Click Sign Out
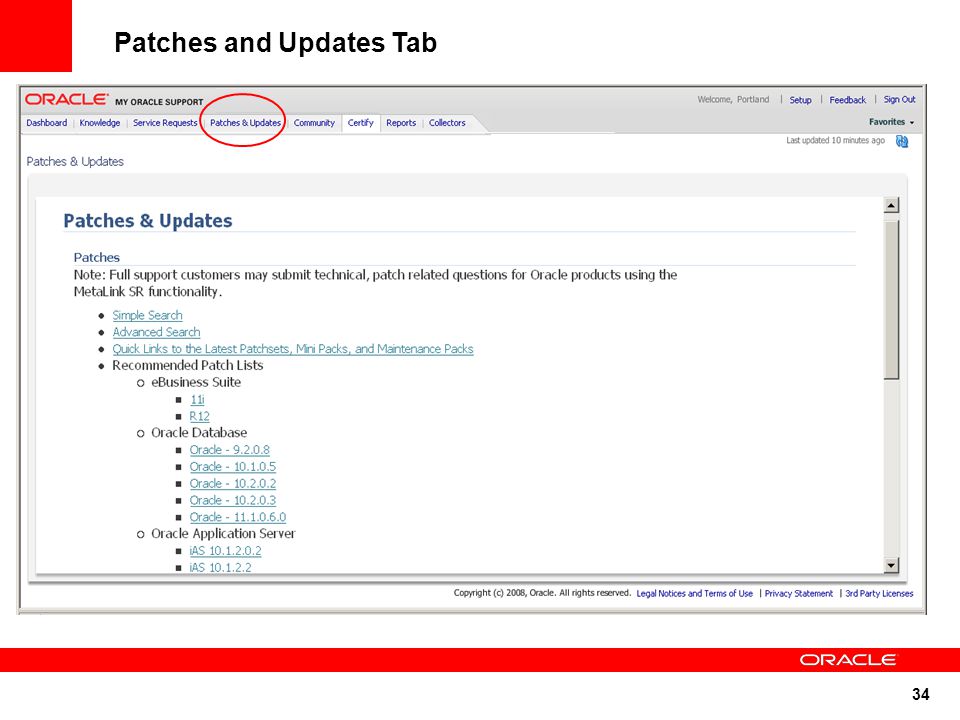The height and width of the screenshot is (720, 960). click(x=899, y=99)
